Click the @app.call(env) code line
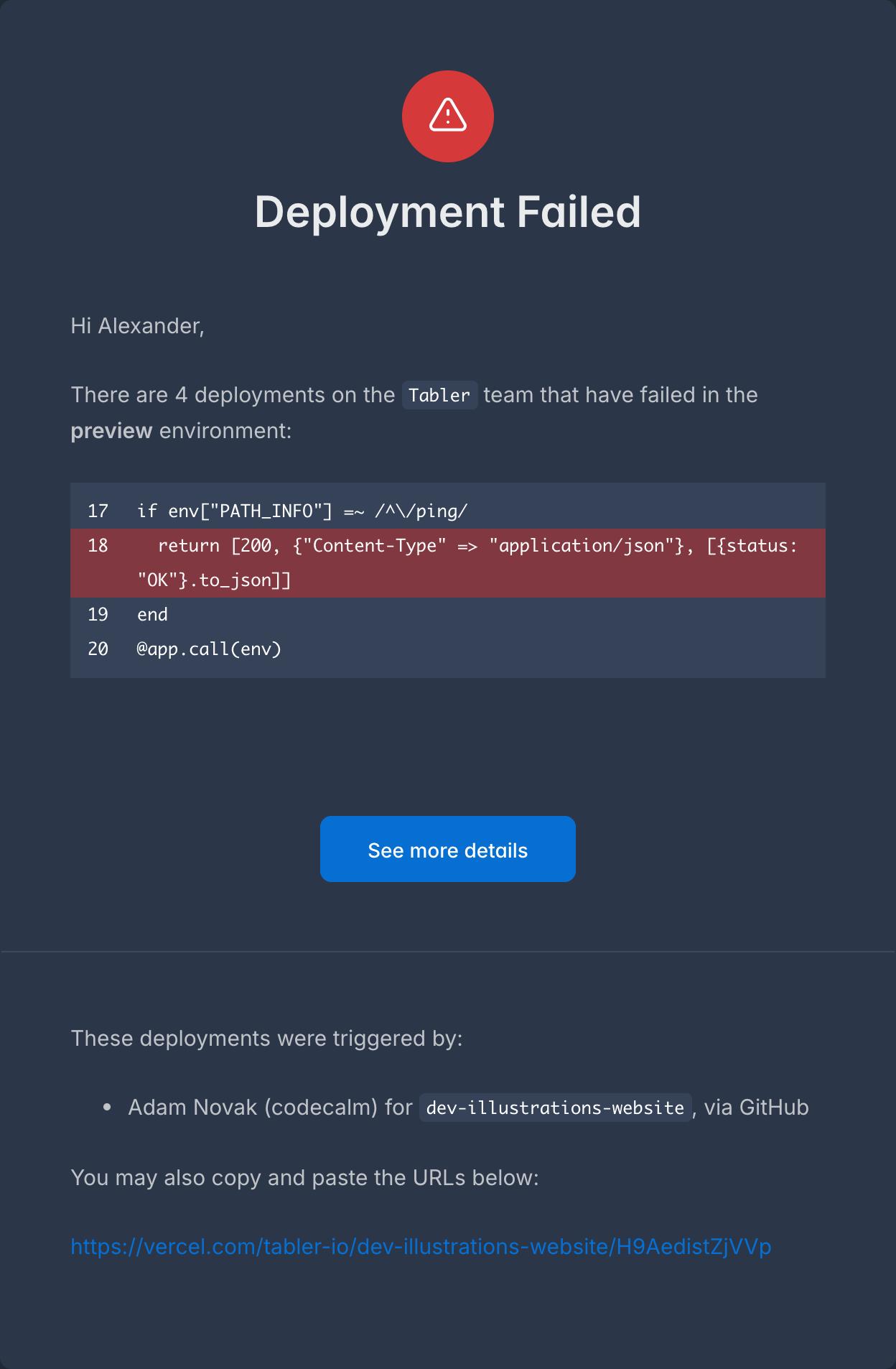The height and width of the screenshot is (1369, 896). (x=209, y=649)
